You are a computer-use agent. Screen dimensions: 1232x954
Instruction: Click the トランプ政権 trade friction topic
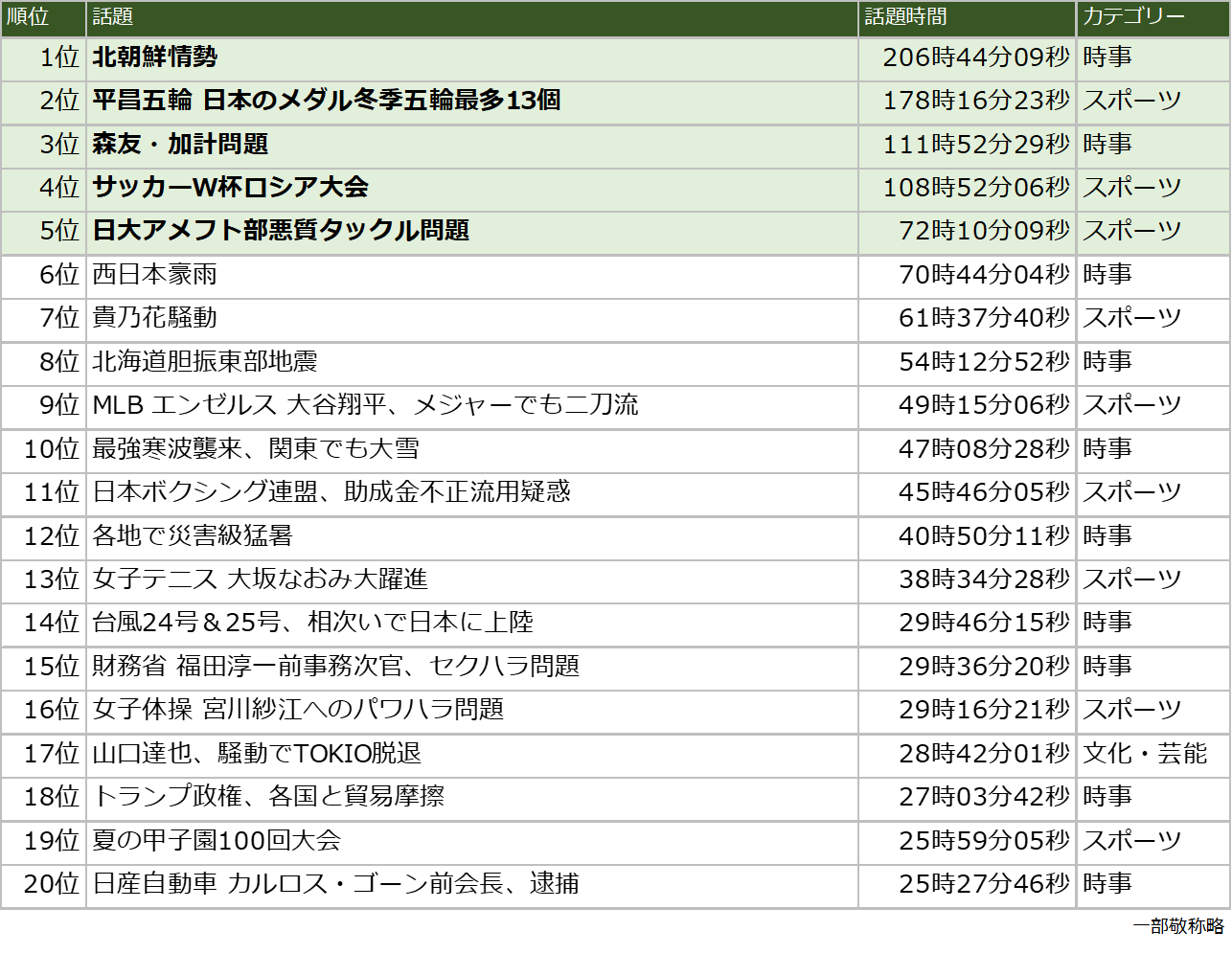coord(268,797)
